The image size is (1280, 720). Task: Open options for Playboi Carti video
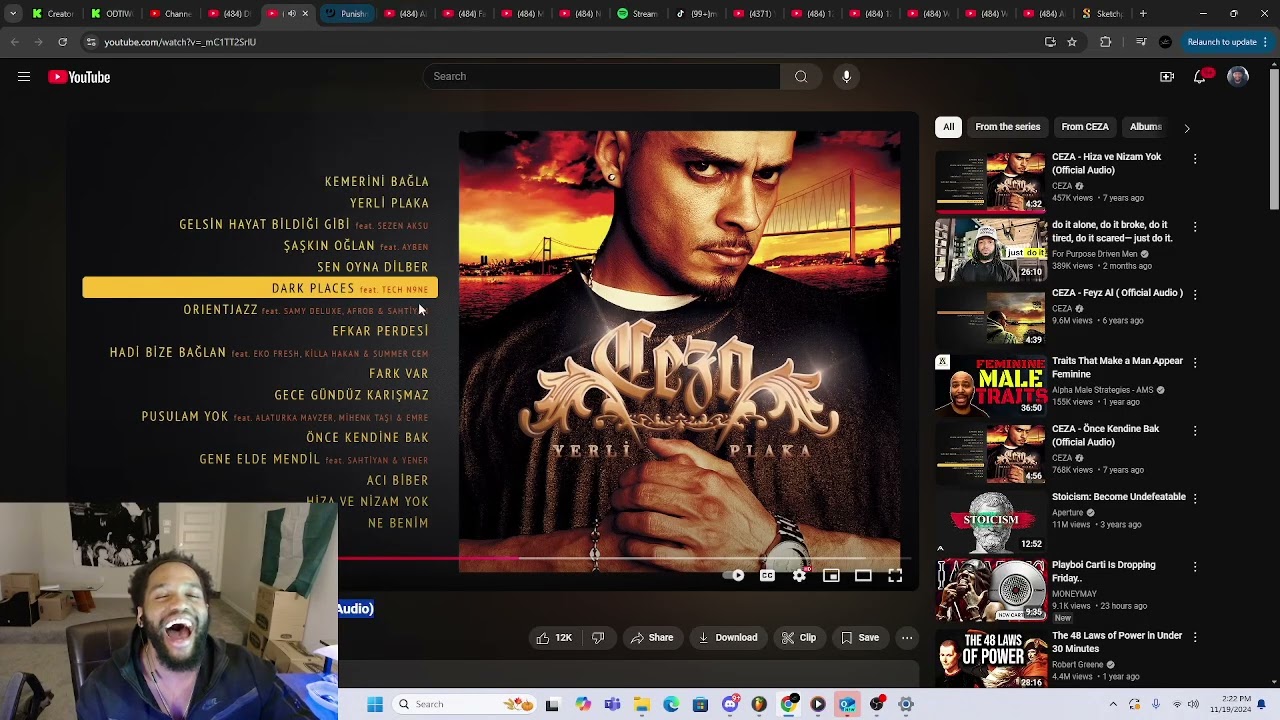(1194, 567)
